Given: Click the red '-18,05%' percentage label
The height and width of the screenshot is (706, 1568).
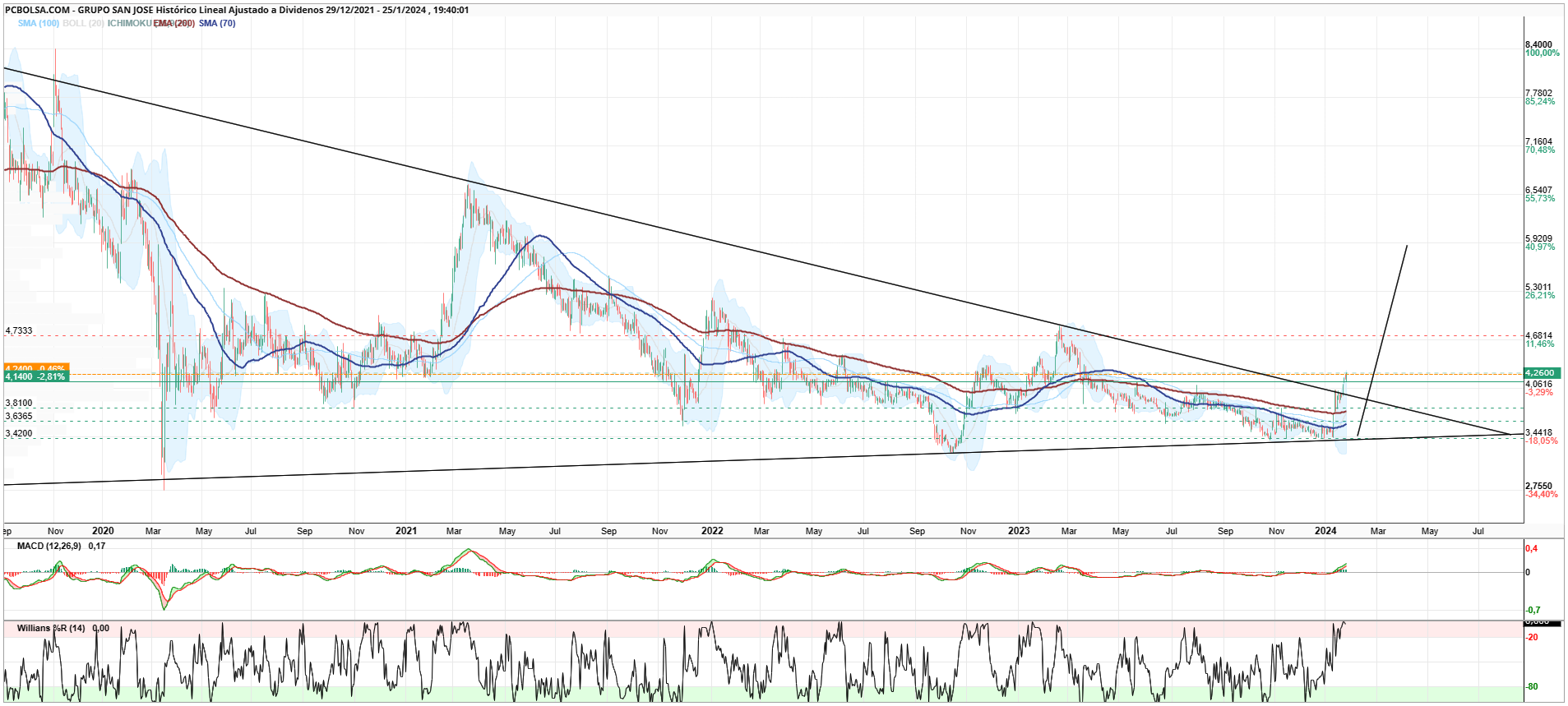Looking at the screenshot, I should 1541,441.
